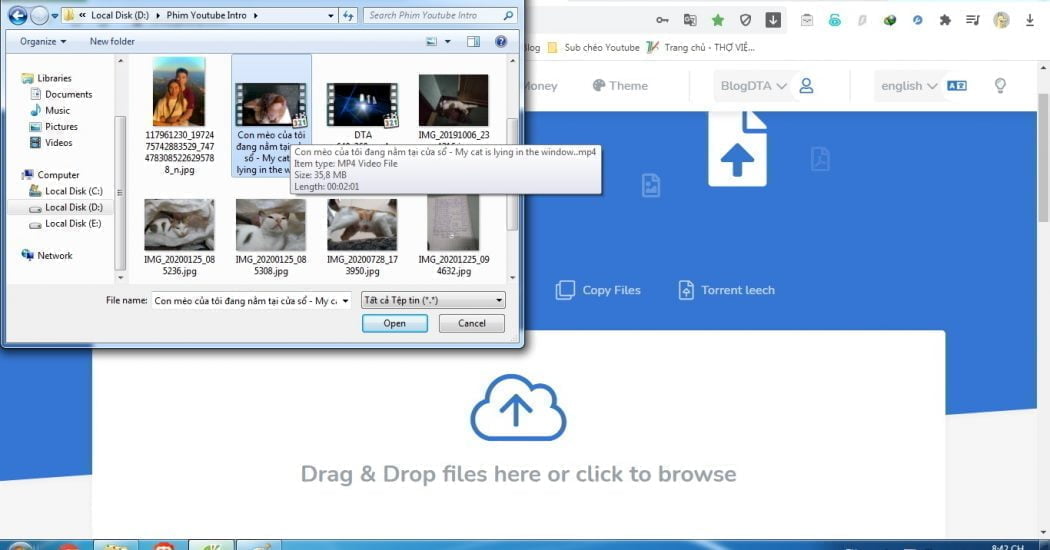The image size is (1050, 550).
Task: Click the colorful cube extension icon
Action: pos(889,20)
